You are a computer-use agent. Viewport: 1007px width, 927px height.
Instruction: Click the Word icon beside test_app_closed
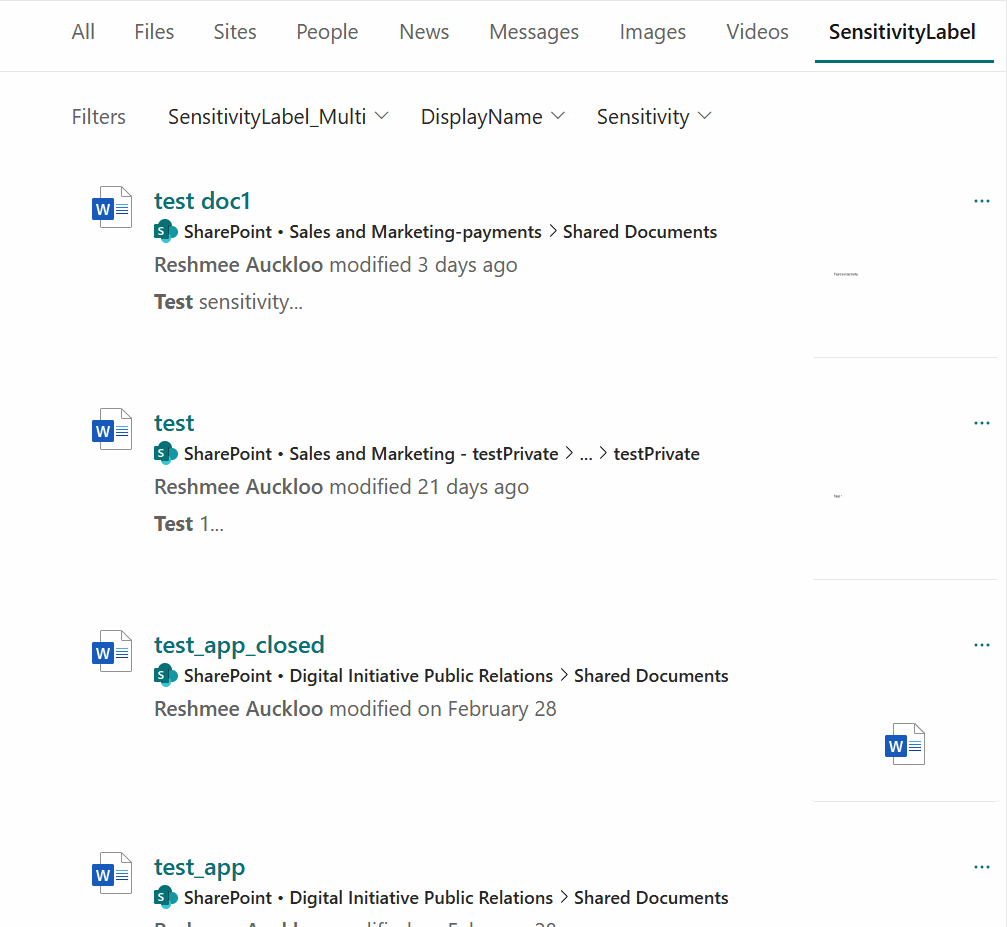[x=111, y=651]
